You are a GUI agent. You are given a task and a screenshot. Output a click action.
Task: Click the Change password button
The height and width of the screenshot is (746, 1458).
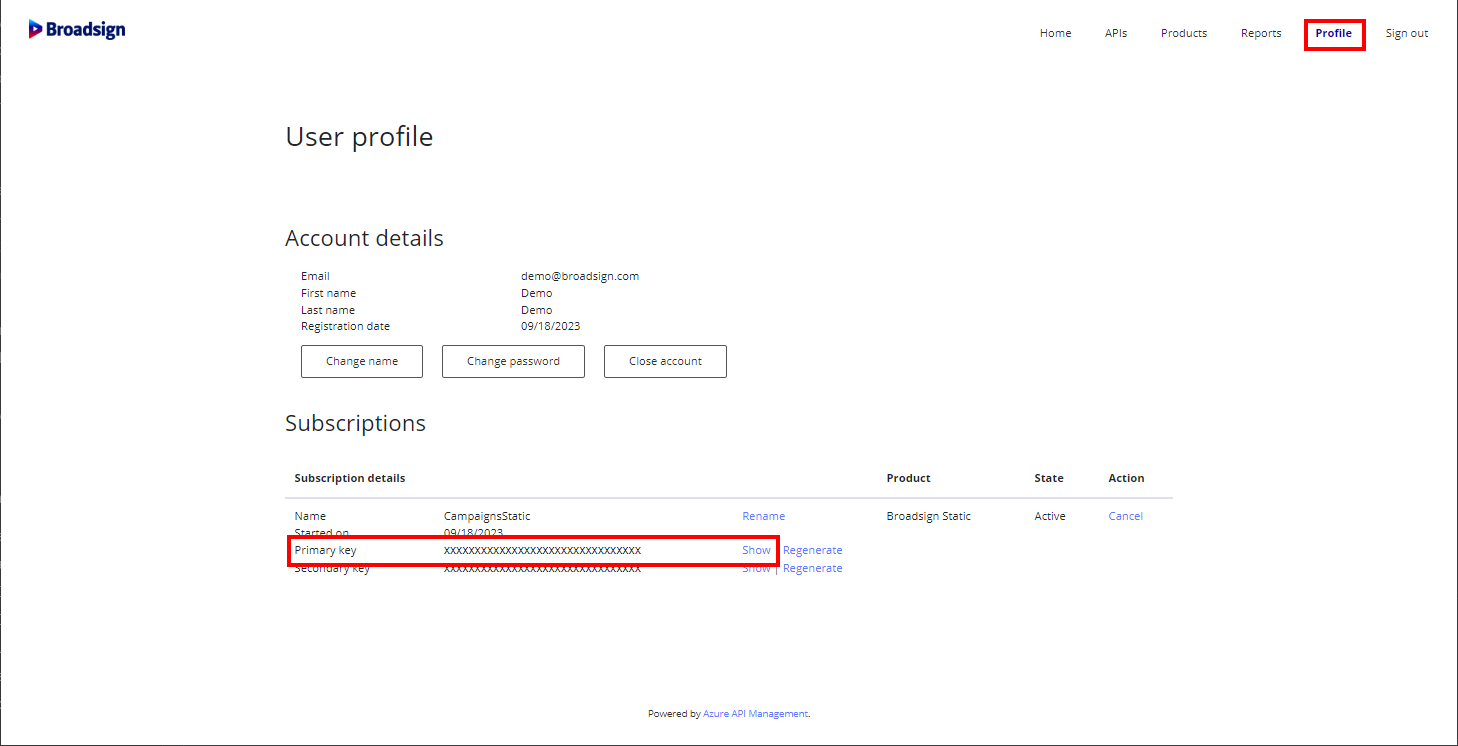click(513, 361)
